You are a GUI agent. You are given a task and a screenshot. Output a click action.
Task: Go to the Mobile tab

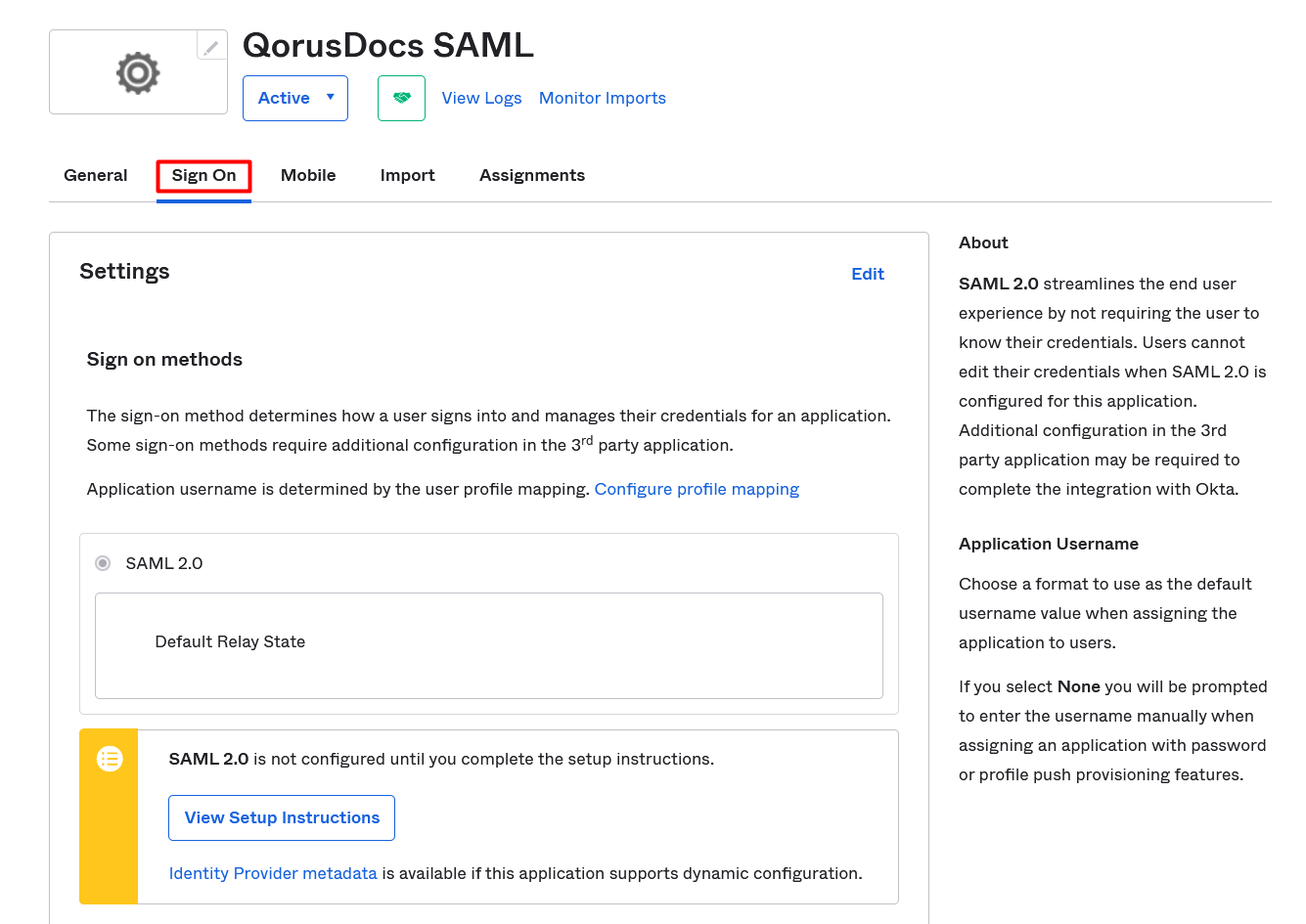(308, 175)
